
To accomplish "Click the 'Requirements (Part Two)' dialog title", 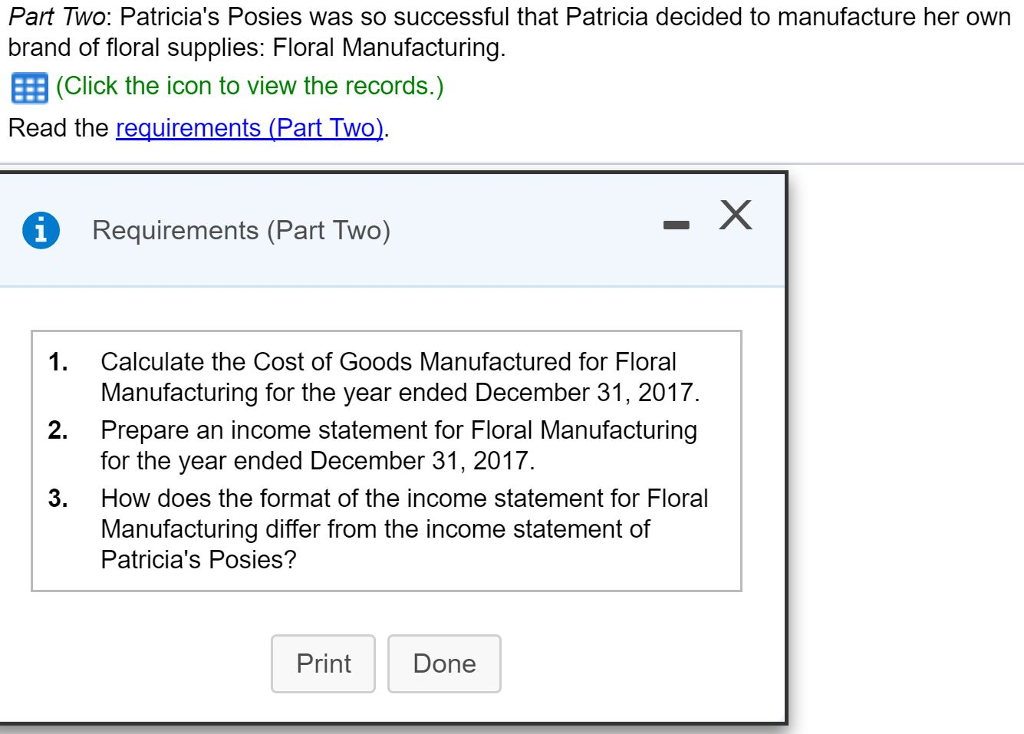I will (x=241, y=231).
